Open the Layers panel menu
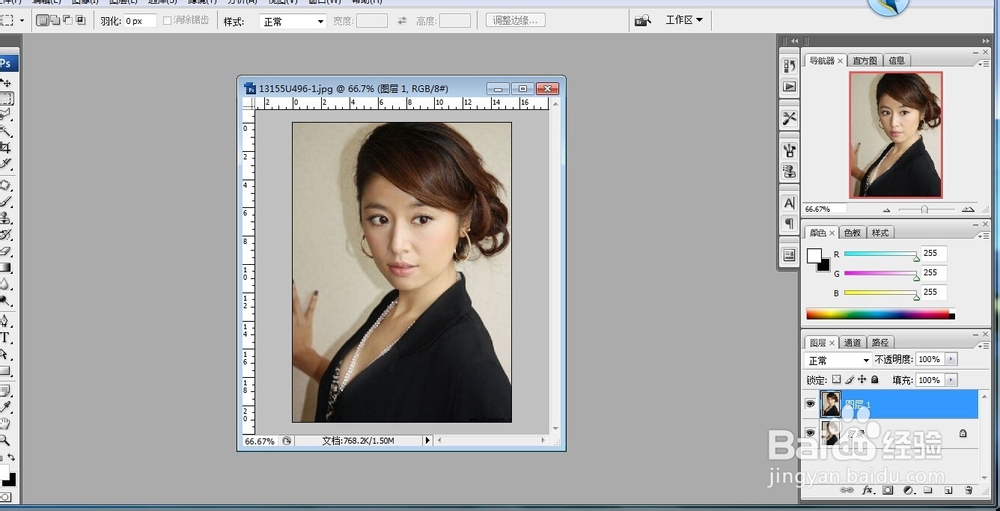 982,344
